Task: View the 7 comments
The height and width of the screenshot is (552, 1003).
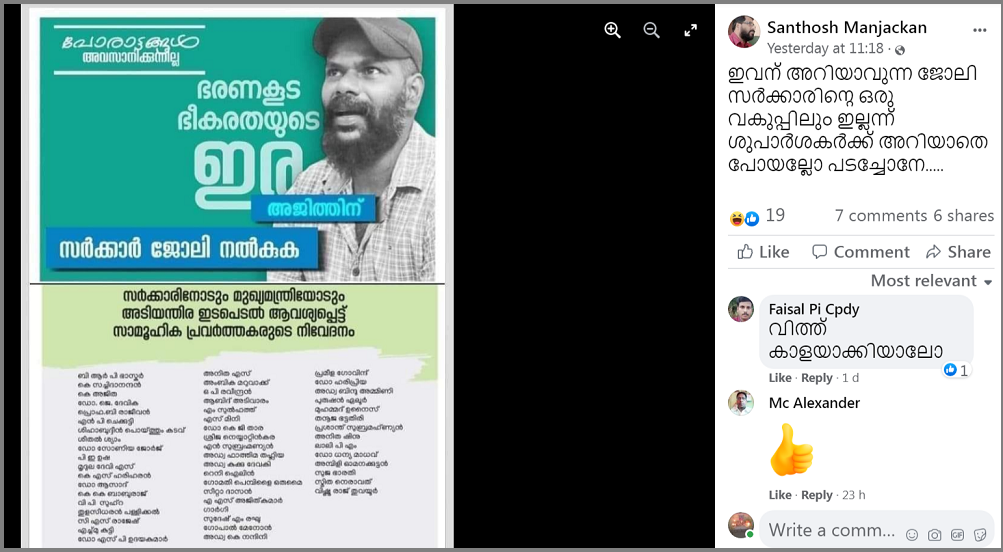Action: (881, 216)
